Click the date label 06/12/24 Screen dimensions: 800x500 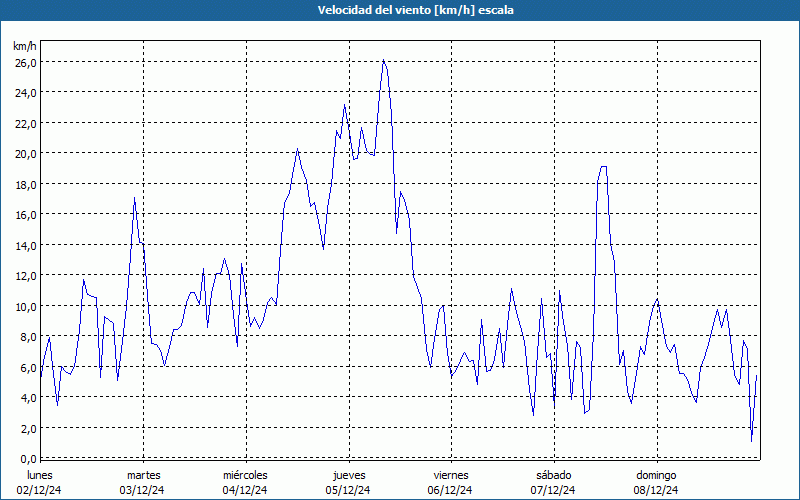click(x=451, y=490)
